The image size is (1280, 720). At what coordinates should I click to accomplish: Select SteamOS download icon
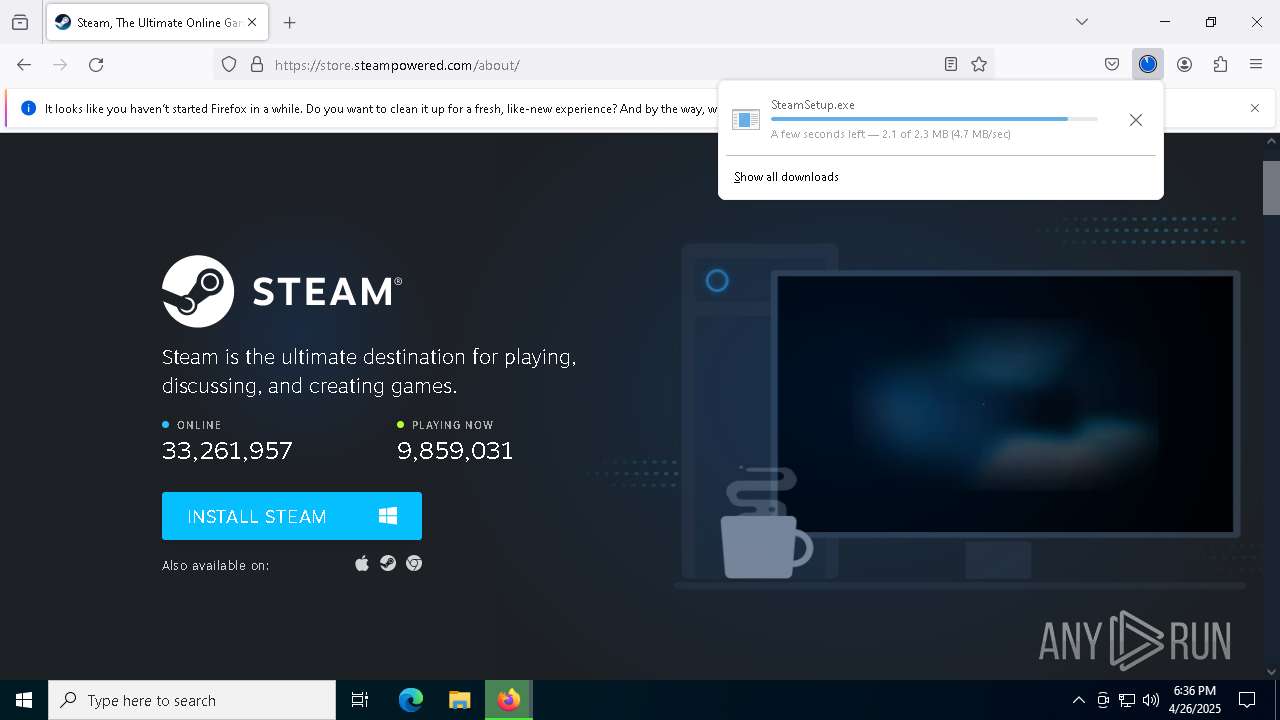tap(388, 564)
